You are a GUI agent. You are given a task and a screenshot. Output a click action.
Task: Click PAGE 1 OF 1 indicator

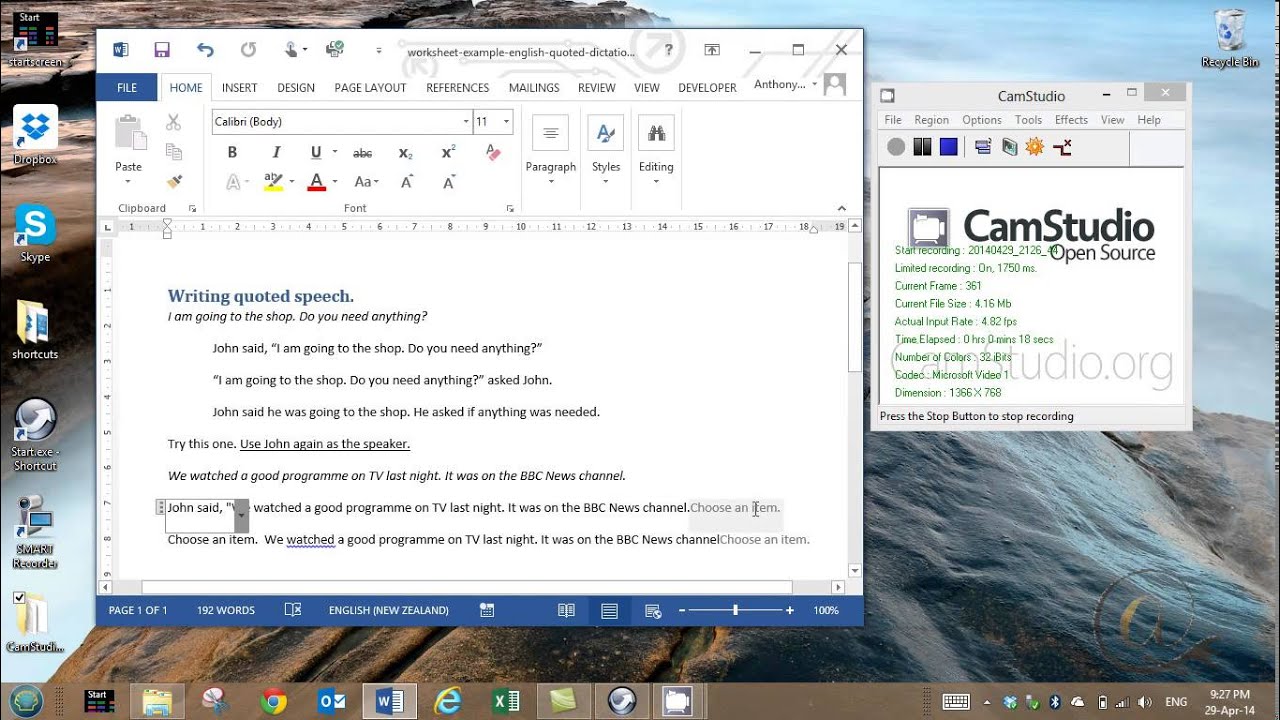pos(138,610)
